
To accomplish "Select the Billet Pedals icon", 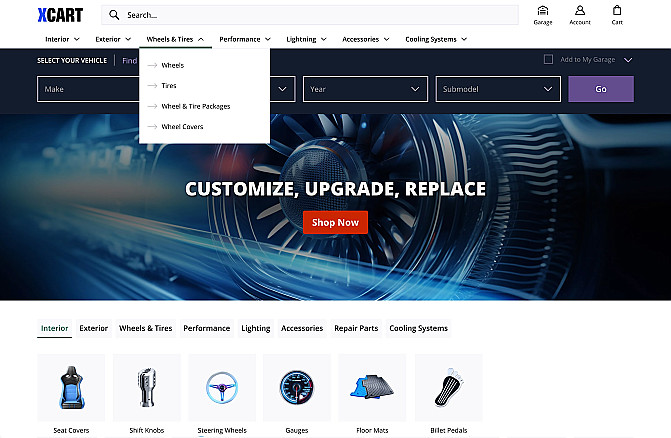I will tap(448, 388).
